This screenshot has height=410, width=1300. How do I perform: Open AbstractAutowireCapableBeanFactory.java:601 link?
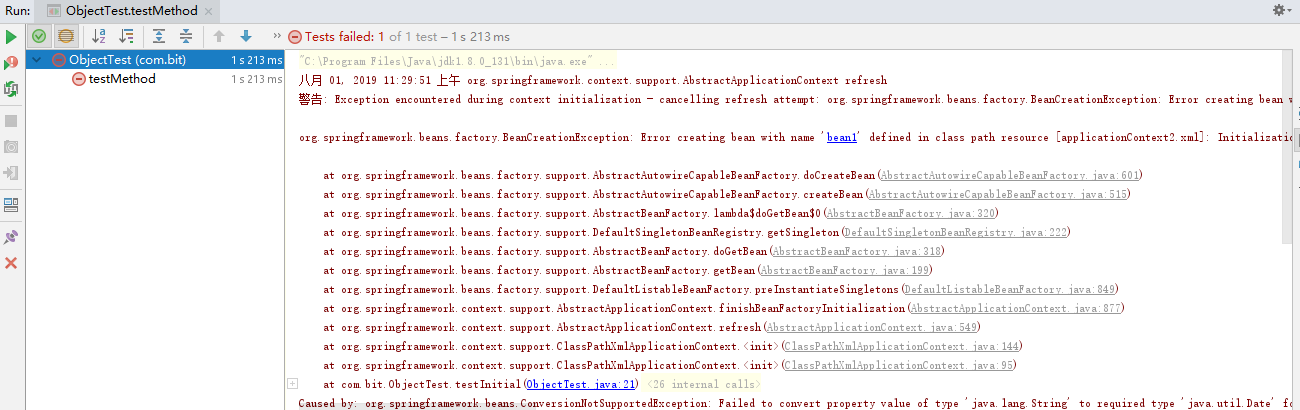coord(1010,175)
